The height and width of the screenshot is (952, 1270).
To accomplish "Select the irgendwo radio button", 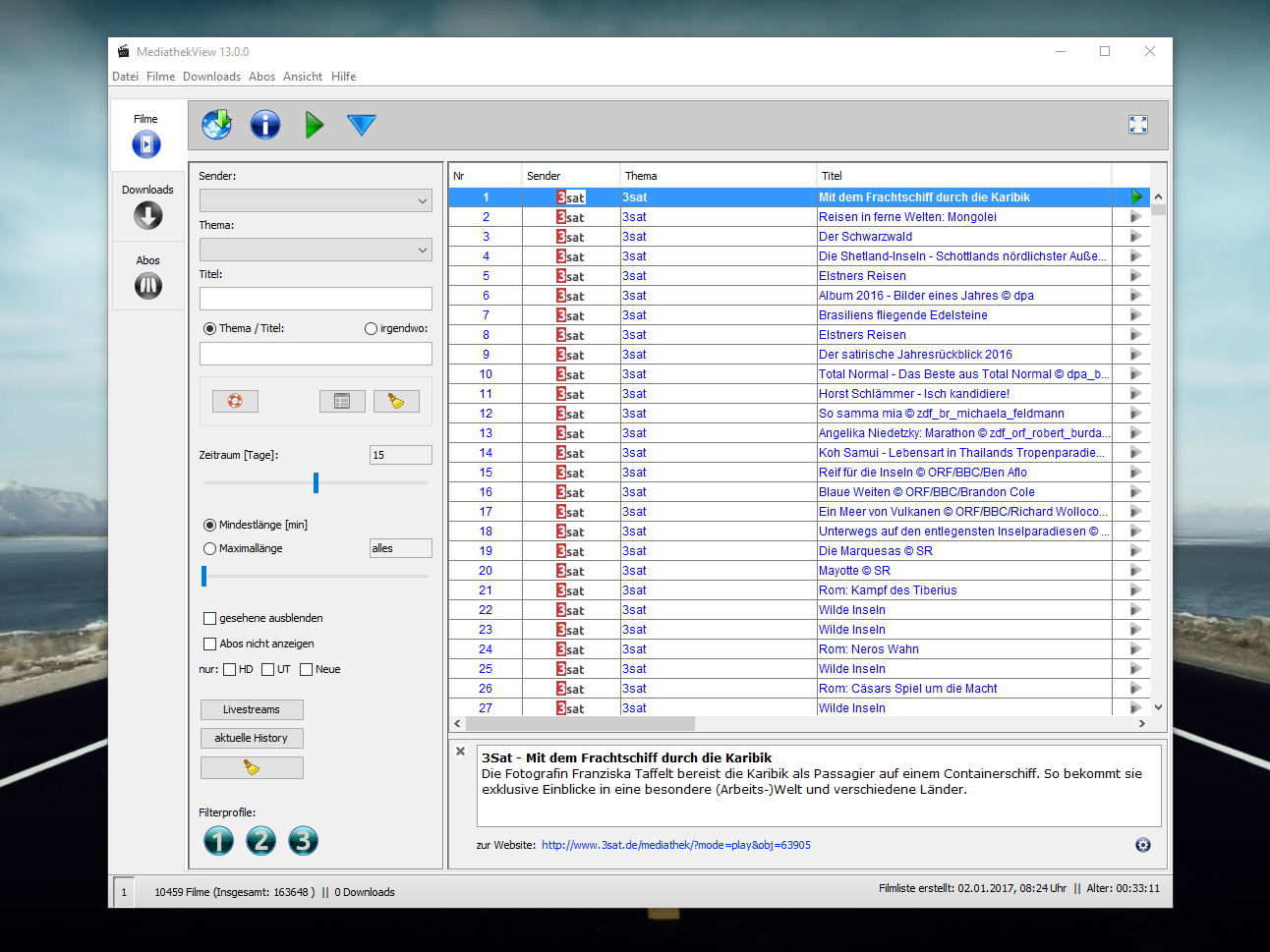I will click(x=371, y=328).
